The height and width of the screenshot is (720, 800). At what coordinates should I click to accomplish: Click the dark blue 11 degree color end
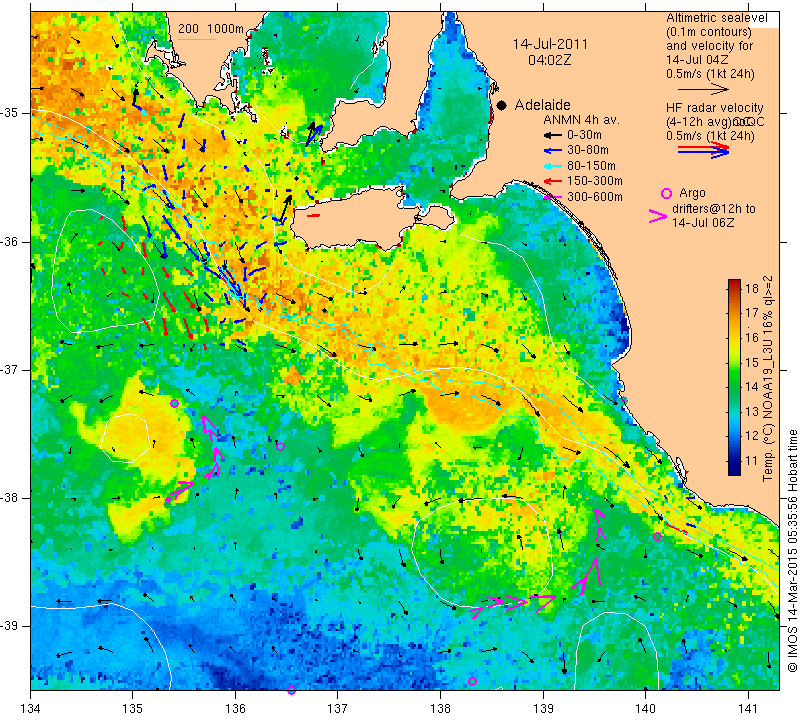pos(734,470)
